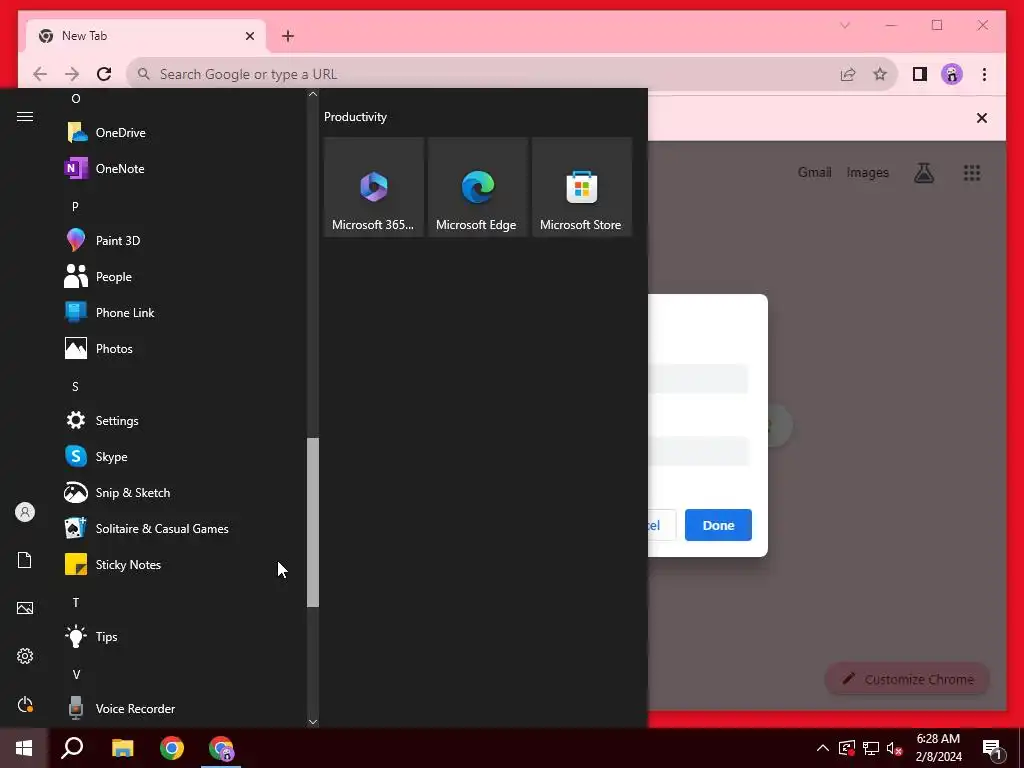Jump to letter V section header
The image size is (1024, 768).
76,675
